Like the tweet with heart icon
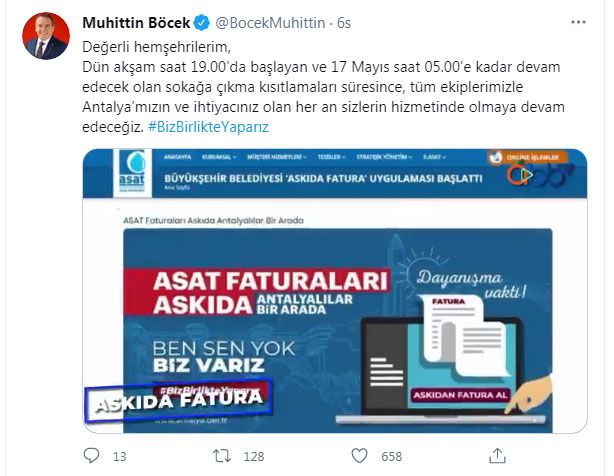 (x=359, y=456)
